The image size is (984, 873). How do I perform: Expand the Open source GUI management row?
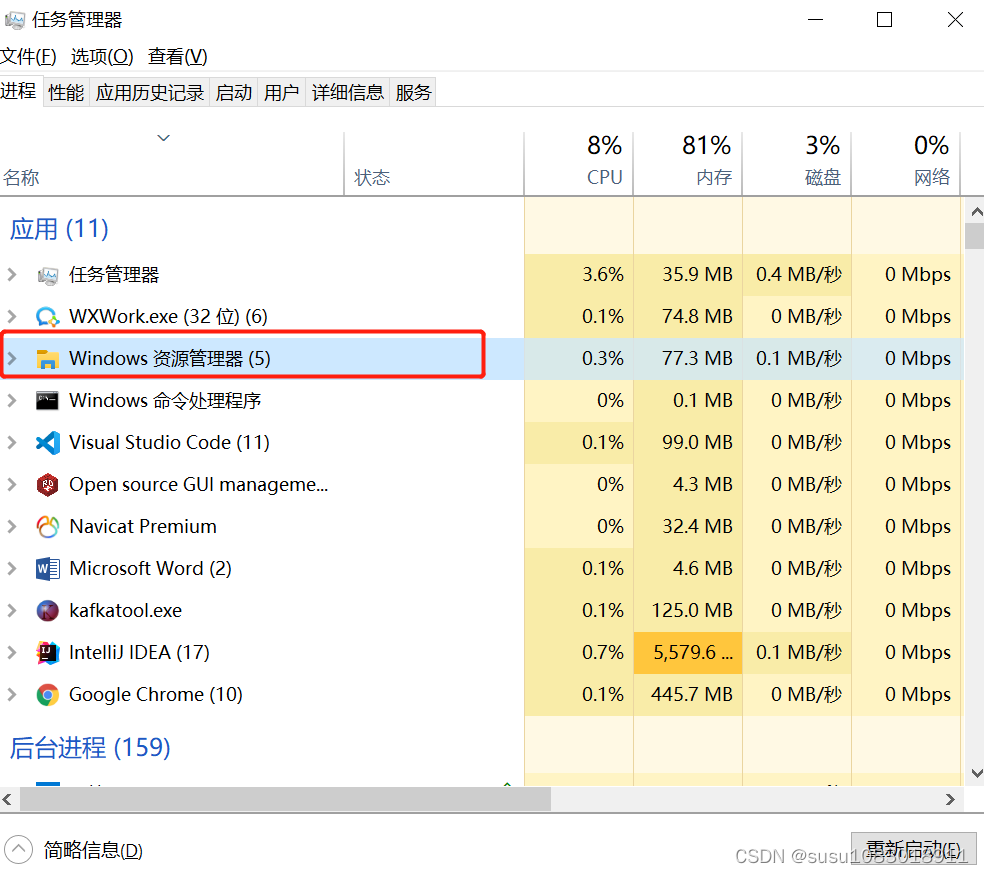12,485
